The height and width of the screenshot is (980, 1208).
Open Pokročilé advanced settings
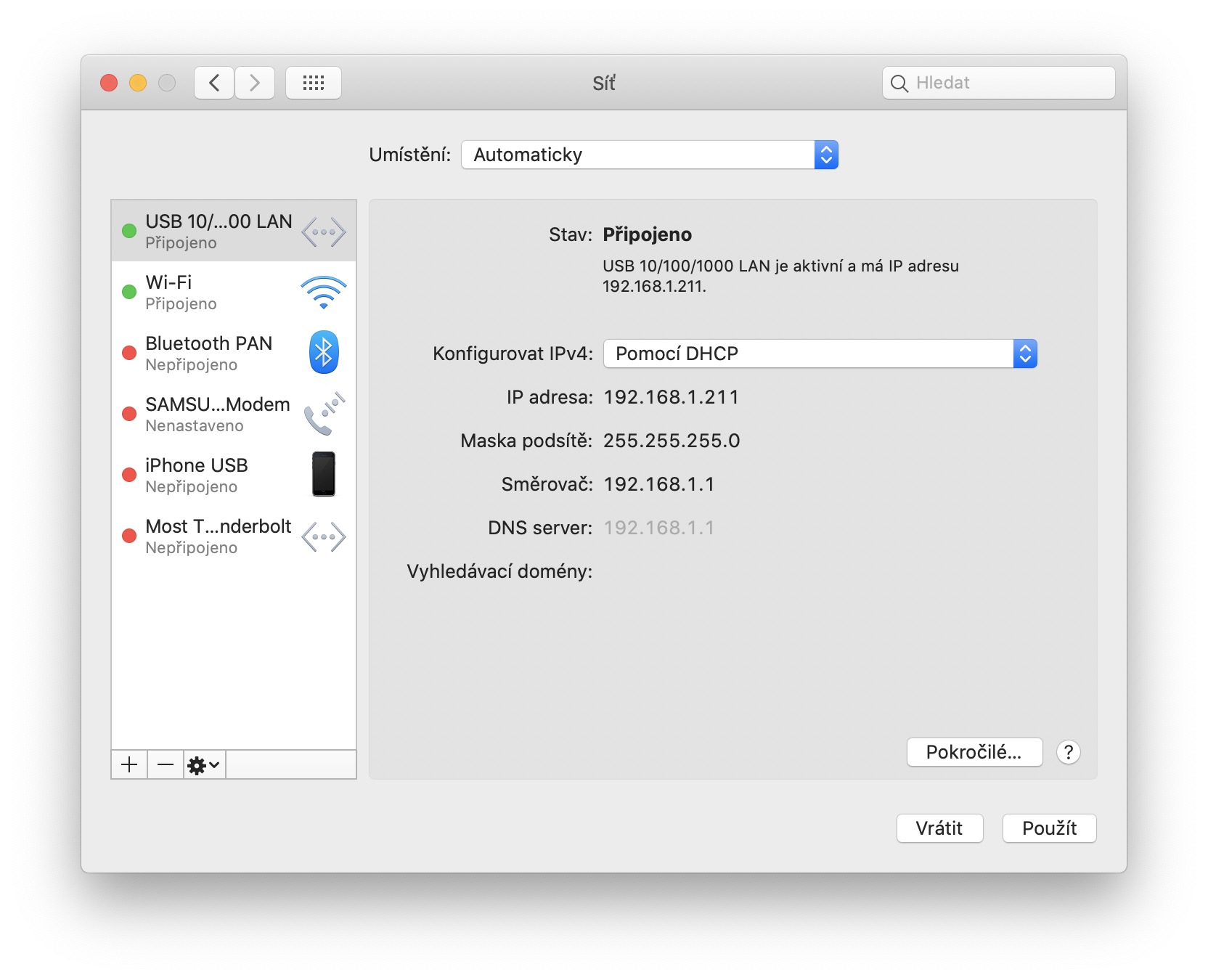[x=974, y=752]
